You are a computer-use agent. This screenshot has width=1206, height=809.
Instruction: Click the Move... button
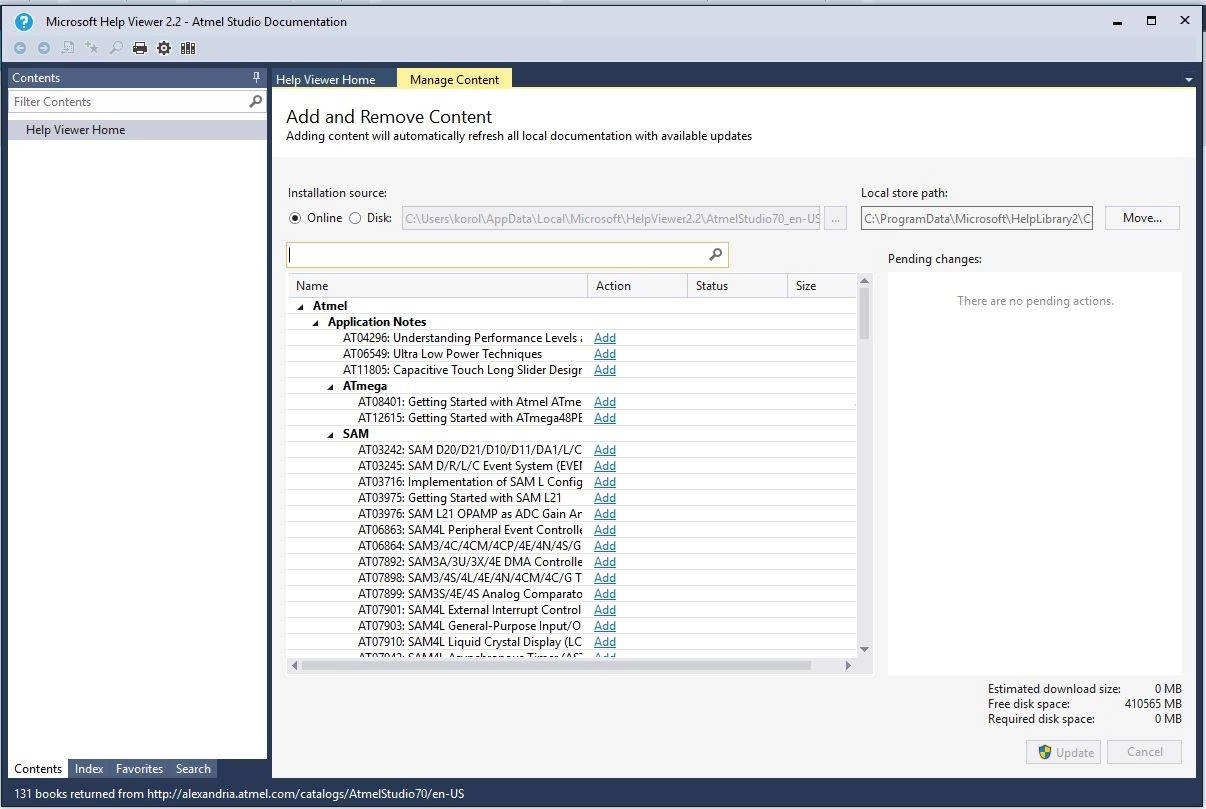(x=1142, y=218)
